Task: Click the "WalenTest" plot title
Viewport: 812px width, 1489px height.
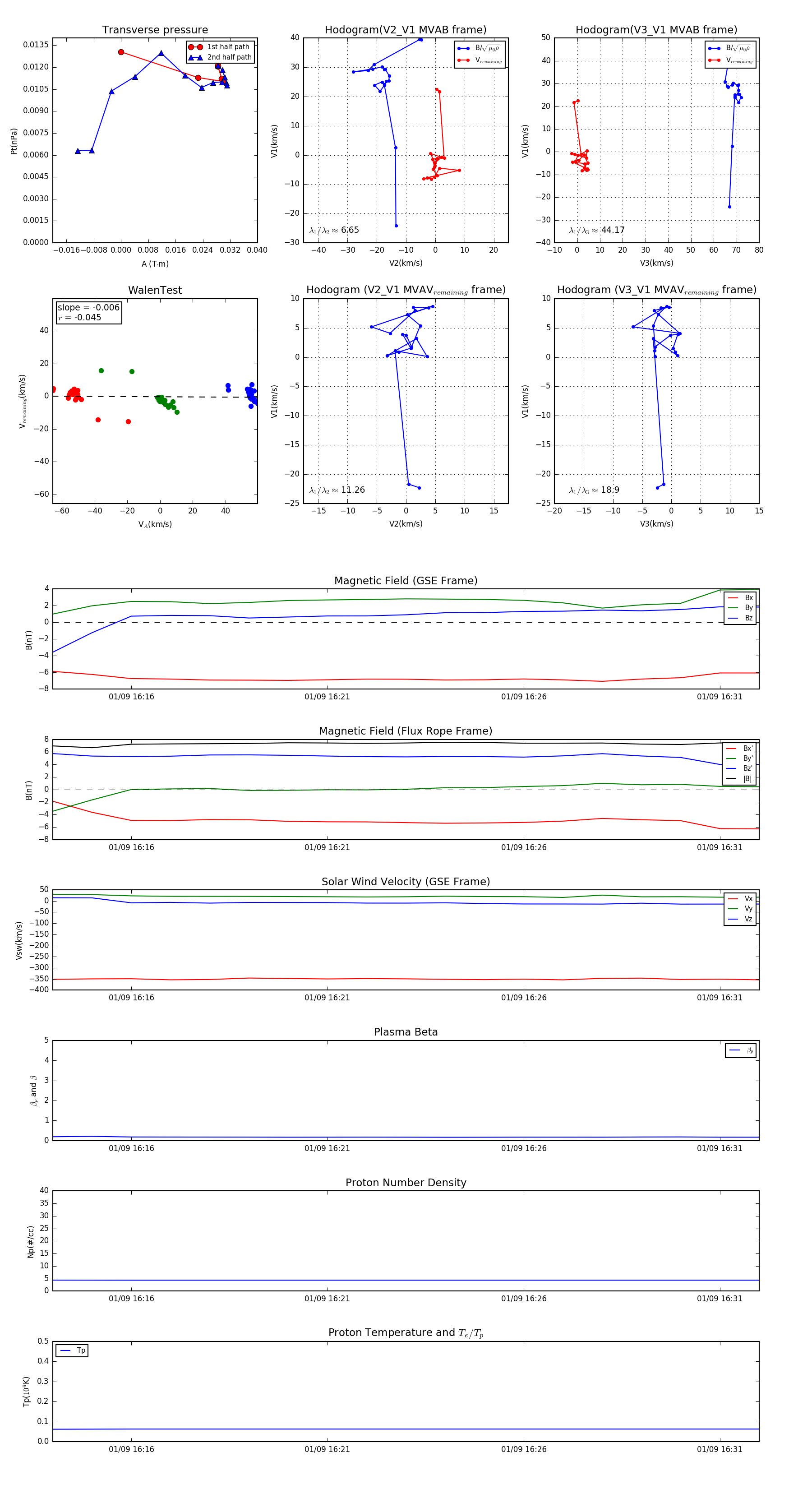Action: click(155, 290)
